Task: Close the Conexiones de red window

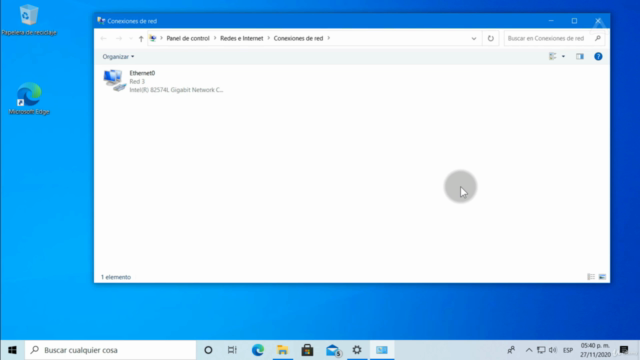Action: pos(598,21)
